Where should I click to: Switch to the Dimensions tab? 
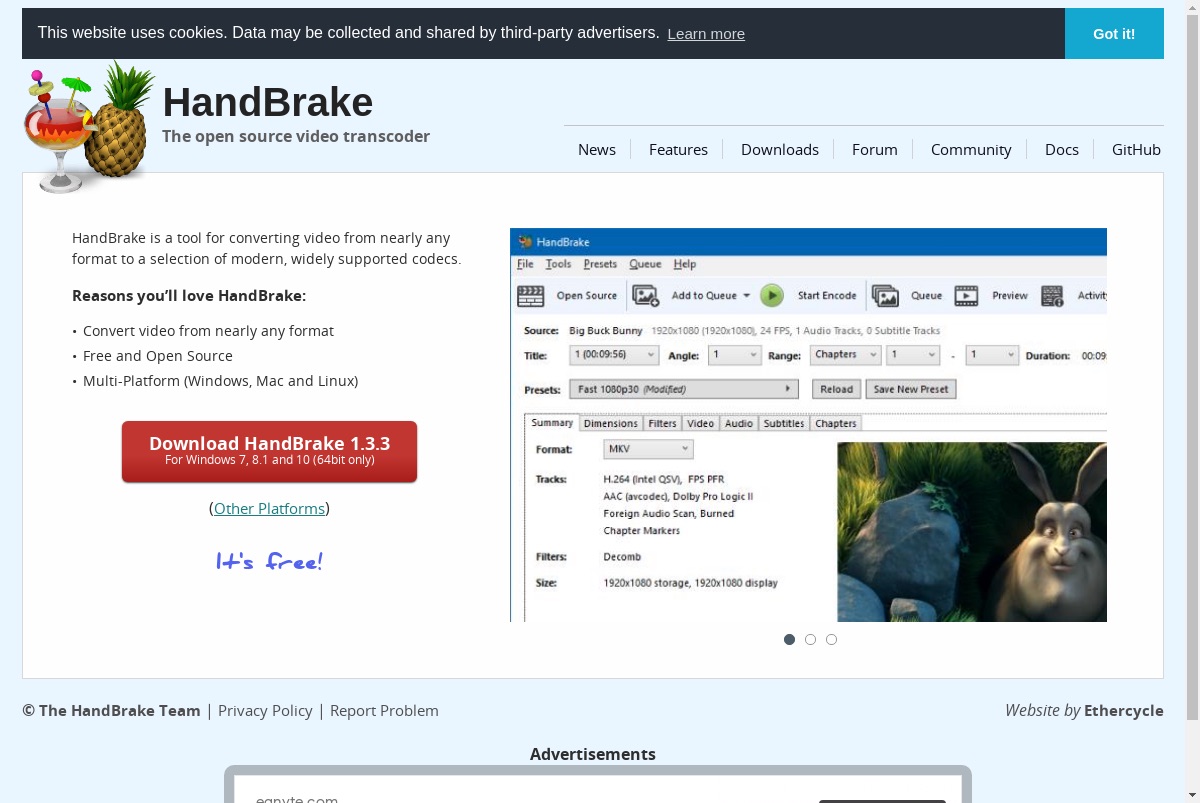click(x=610, y=423)
